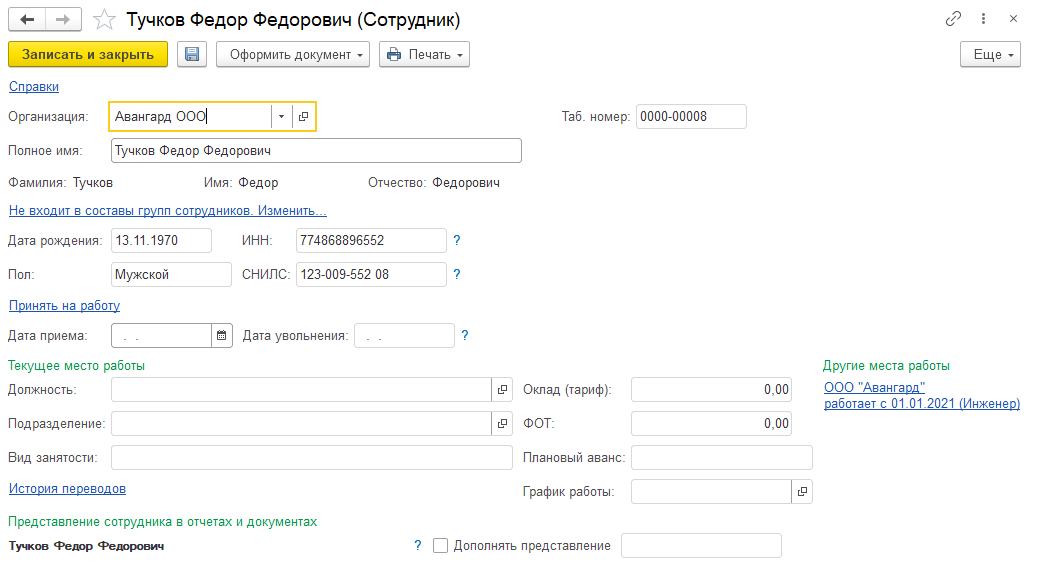
Task: Open the Оформить документ dropdown
Action: coord(293,54)
